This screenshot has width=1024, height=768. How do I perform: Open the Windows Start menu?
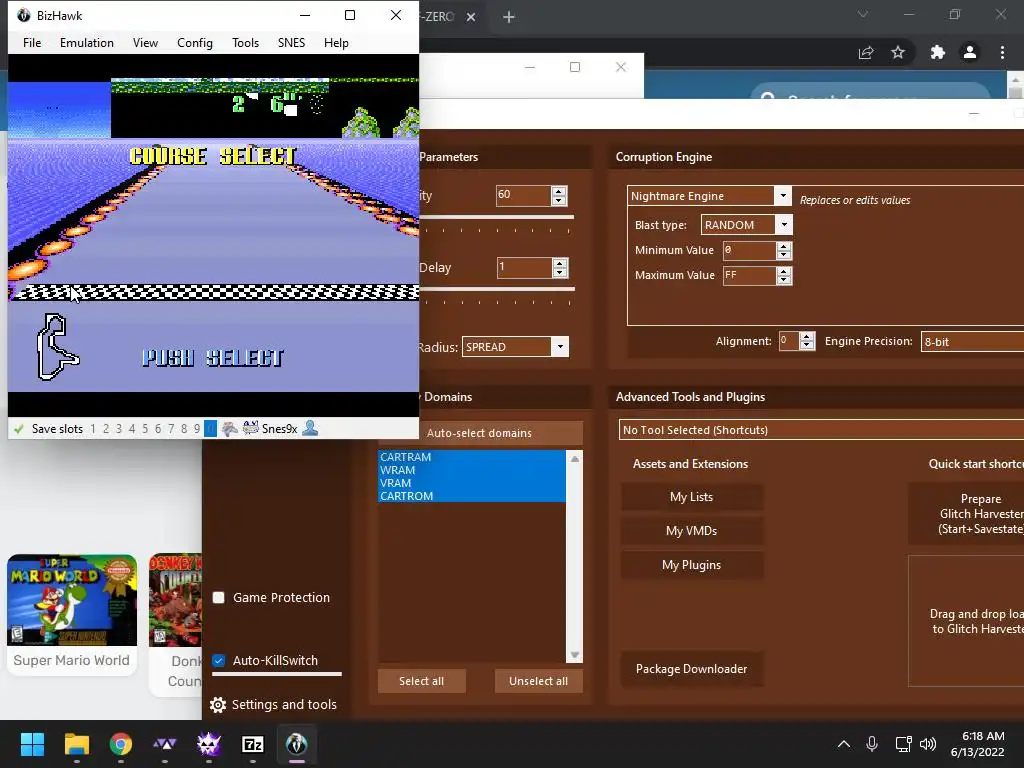pyautogui.click(x=32, y=744)
